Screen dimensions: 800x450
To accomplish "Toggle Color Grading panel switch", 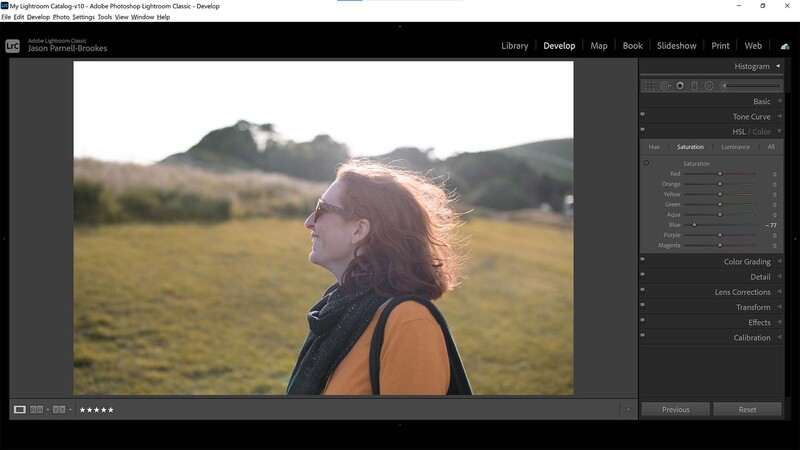I will click(x=642, y=259).
